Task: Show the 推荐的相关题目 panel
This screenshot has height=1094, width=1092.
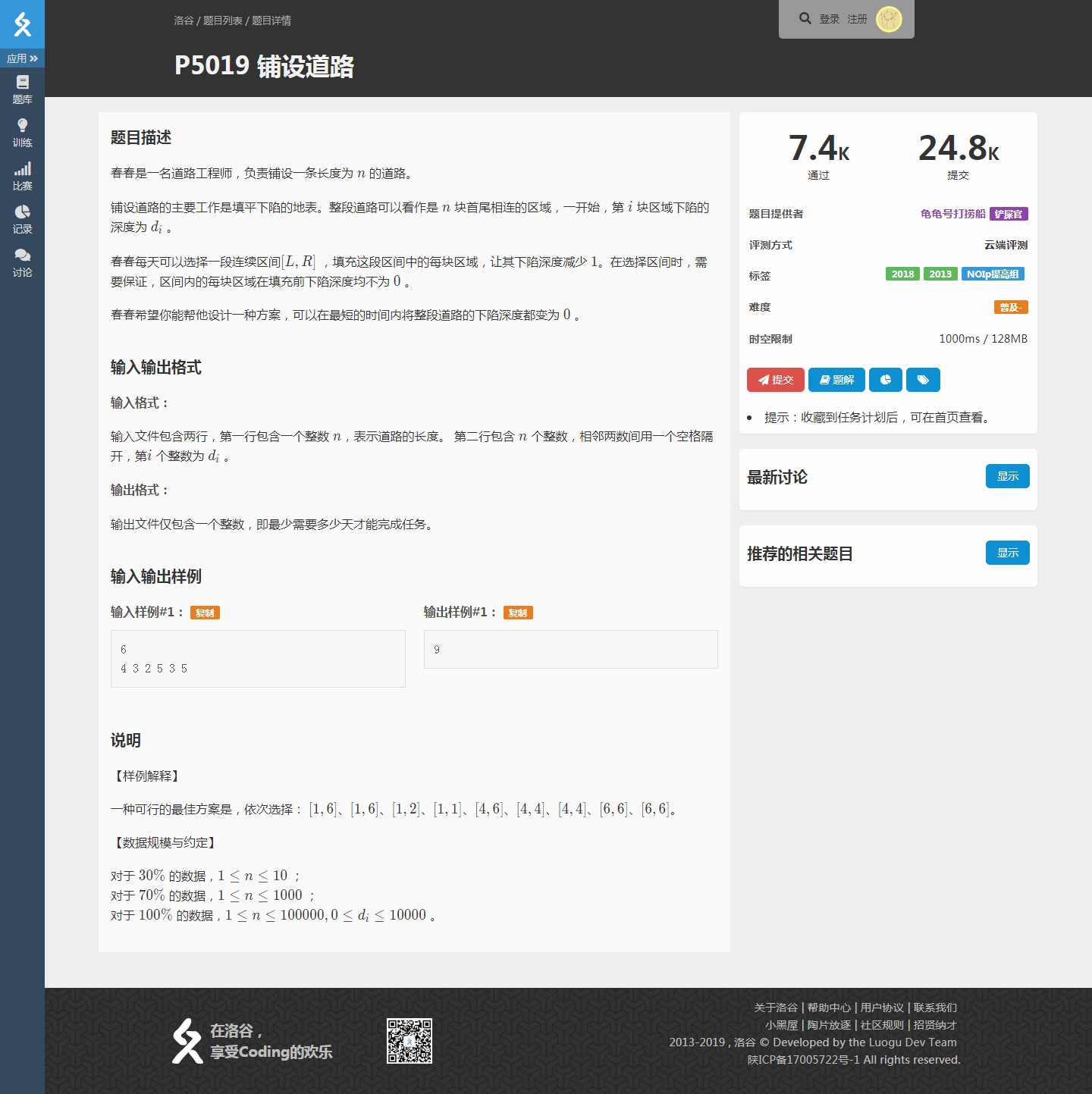Action: coord(1007,553)
